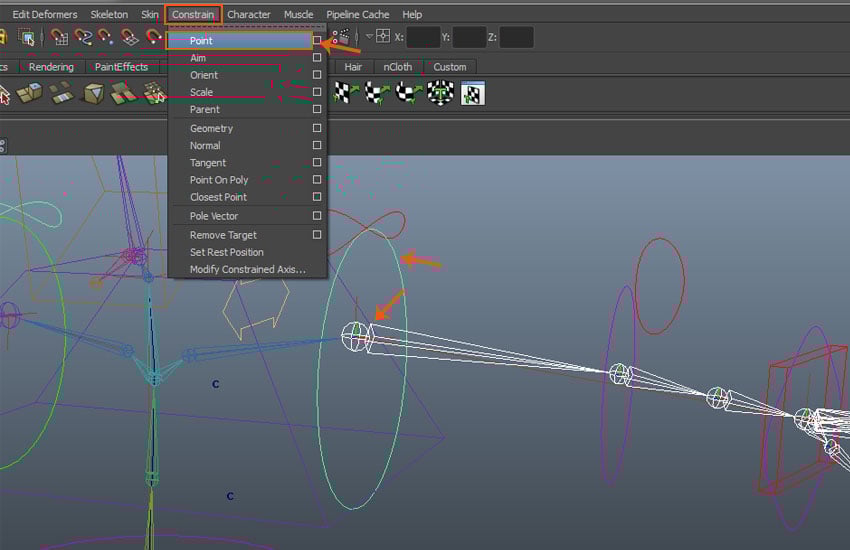
Task: Enable the Snap to grids magnet icon
Action: (x=60, y=38)
